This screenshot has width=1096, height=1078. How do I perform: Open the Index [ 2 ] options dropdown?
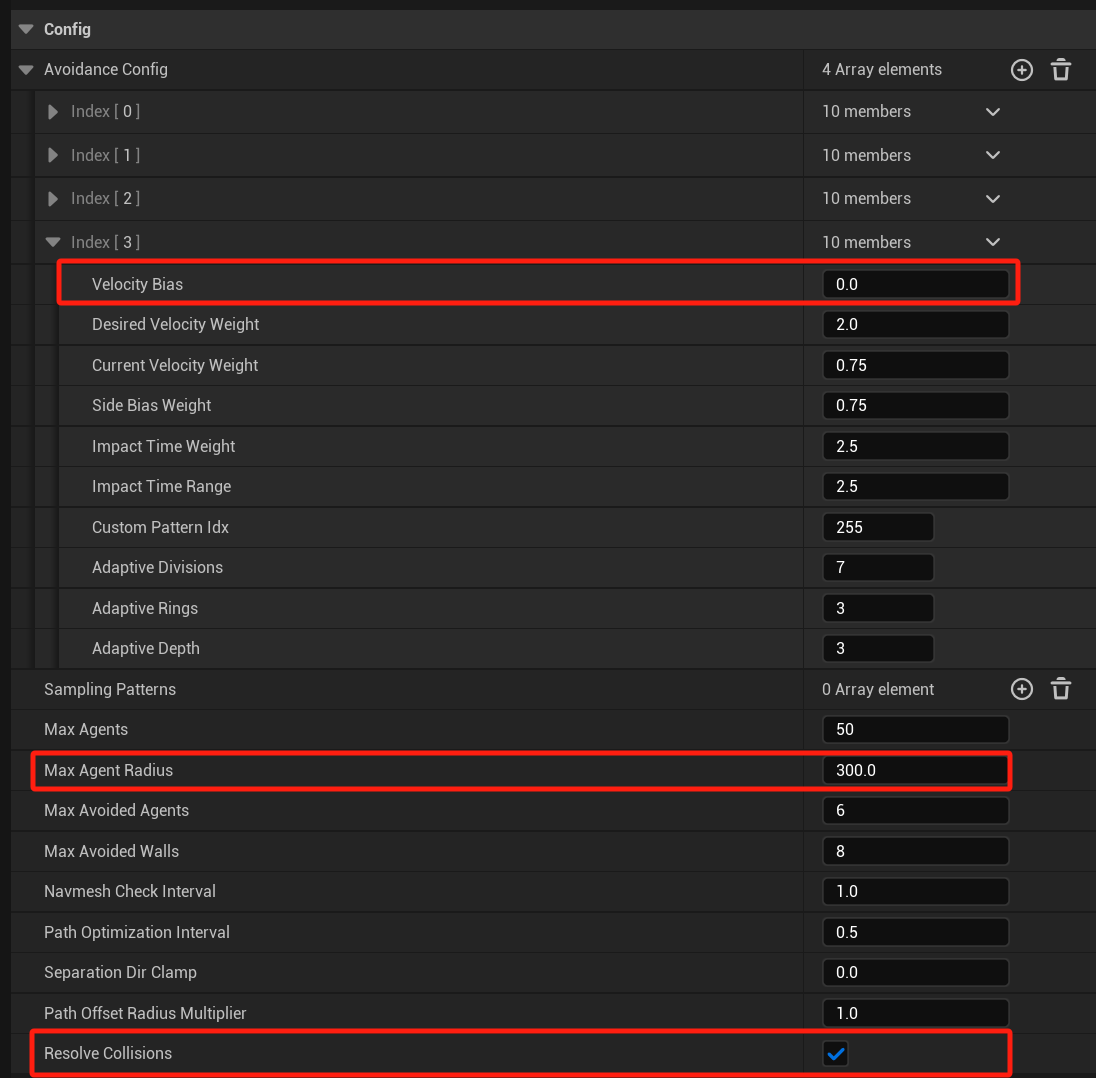coord(993,199)
